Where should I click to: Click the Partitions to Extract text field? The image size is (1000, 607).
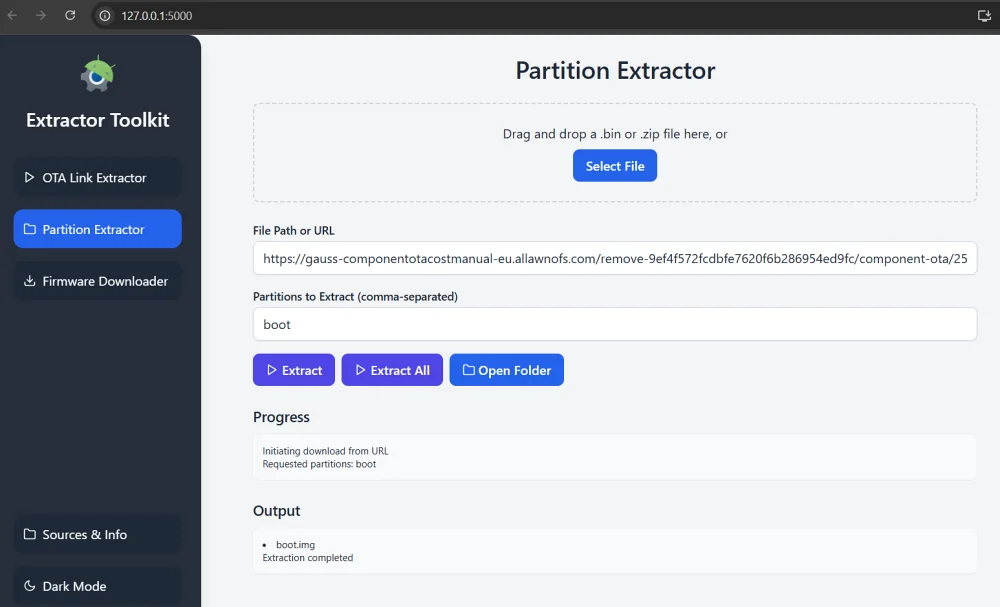(614, 324)
